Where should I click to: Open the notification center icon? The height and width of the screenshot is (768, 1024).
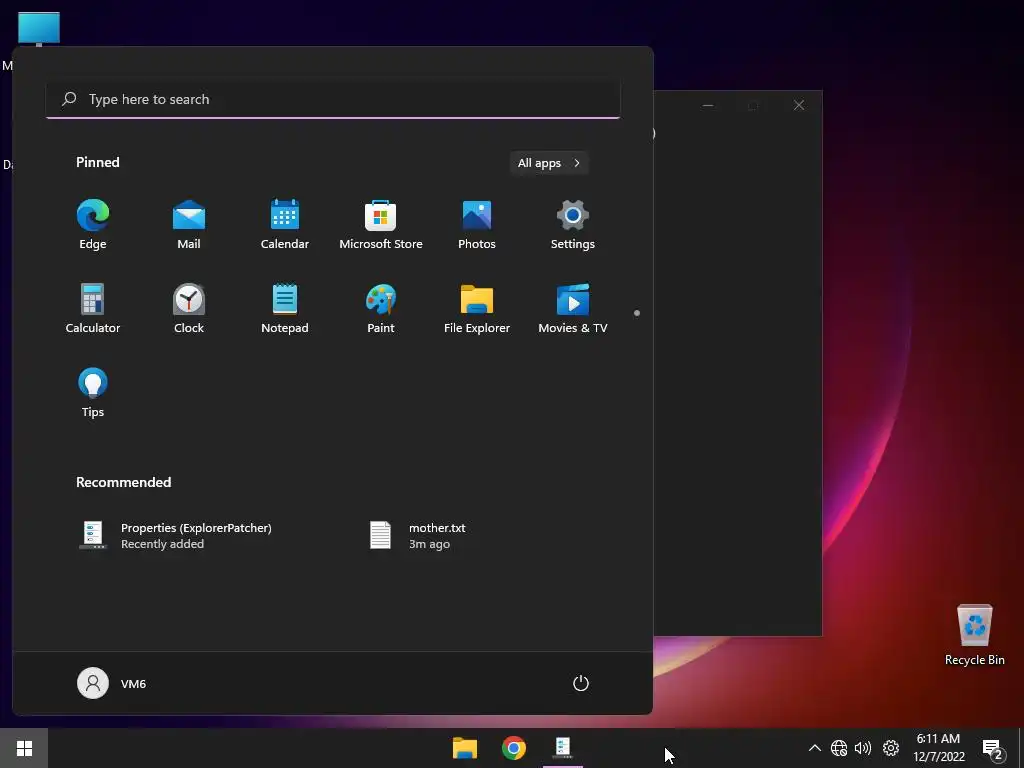(993, 749)
